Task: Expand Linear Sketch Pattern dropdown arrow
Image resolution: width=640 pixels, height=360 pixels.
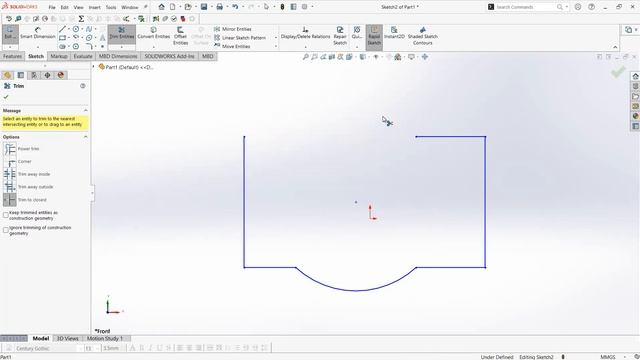Action: click(x=276, y=38)
